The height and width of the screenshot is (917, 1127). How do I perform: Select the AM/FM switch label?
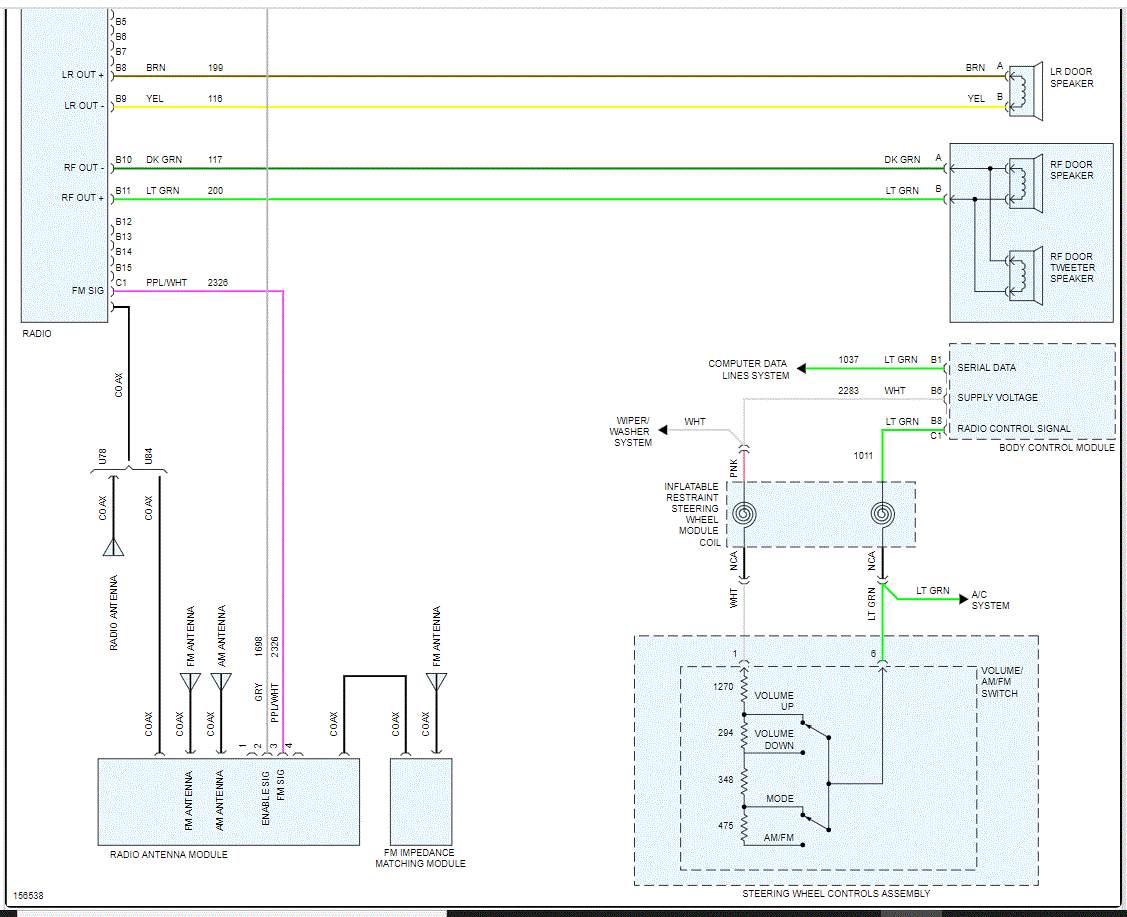(779, 837)
